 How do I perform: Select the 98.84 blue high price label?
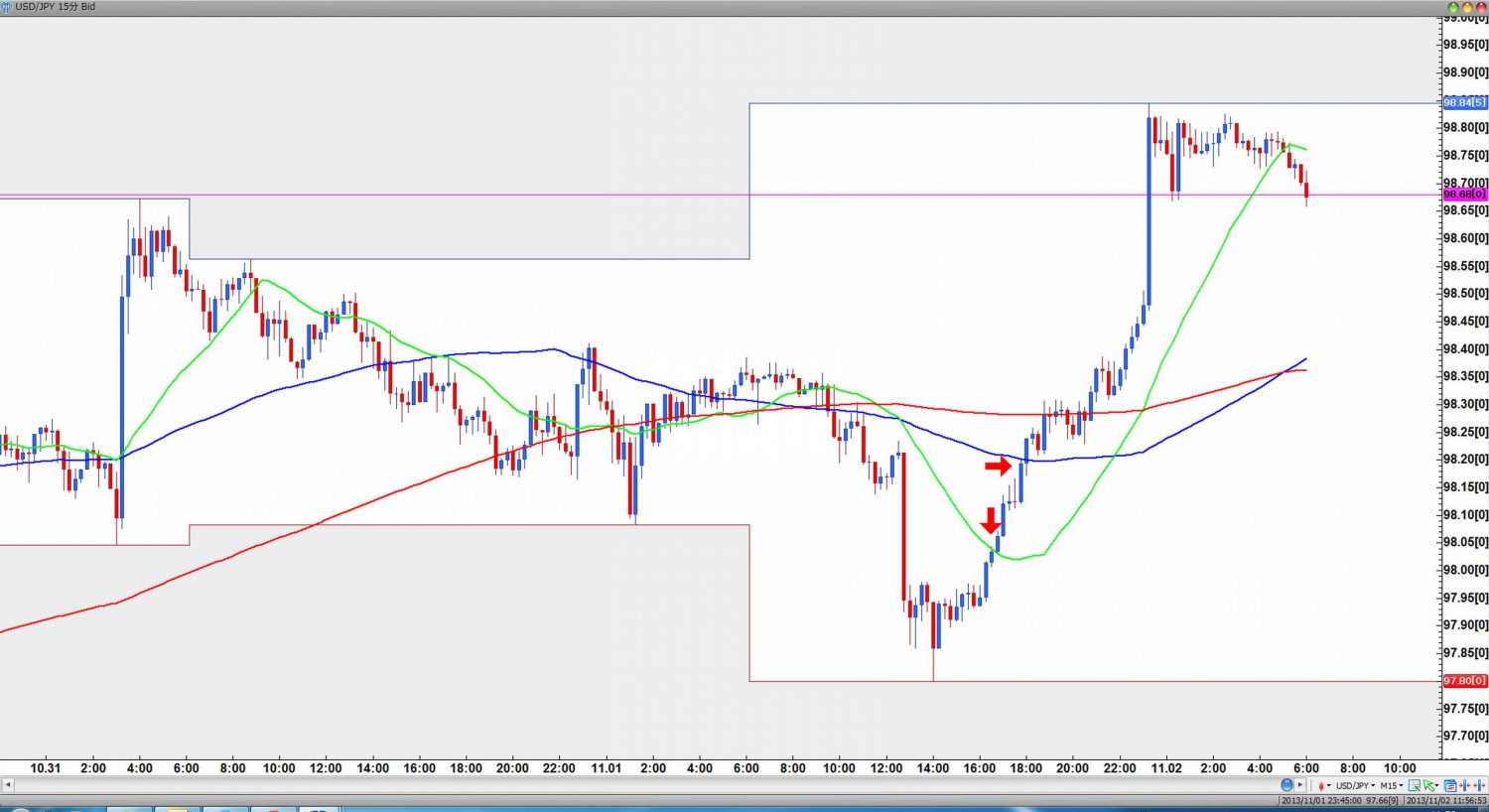coord(1464,103)
